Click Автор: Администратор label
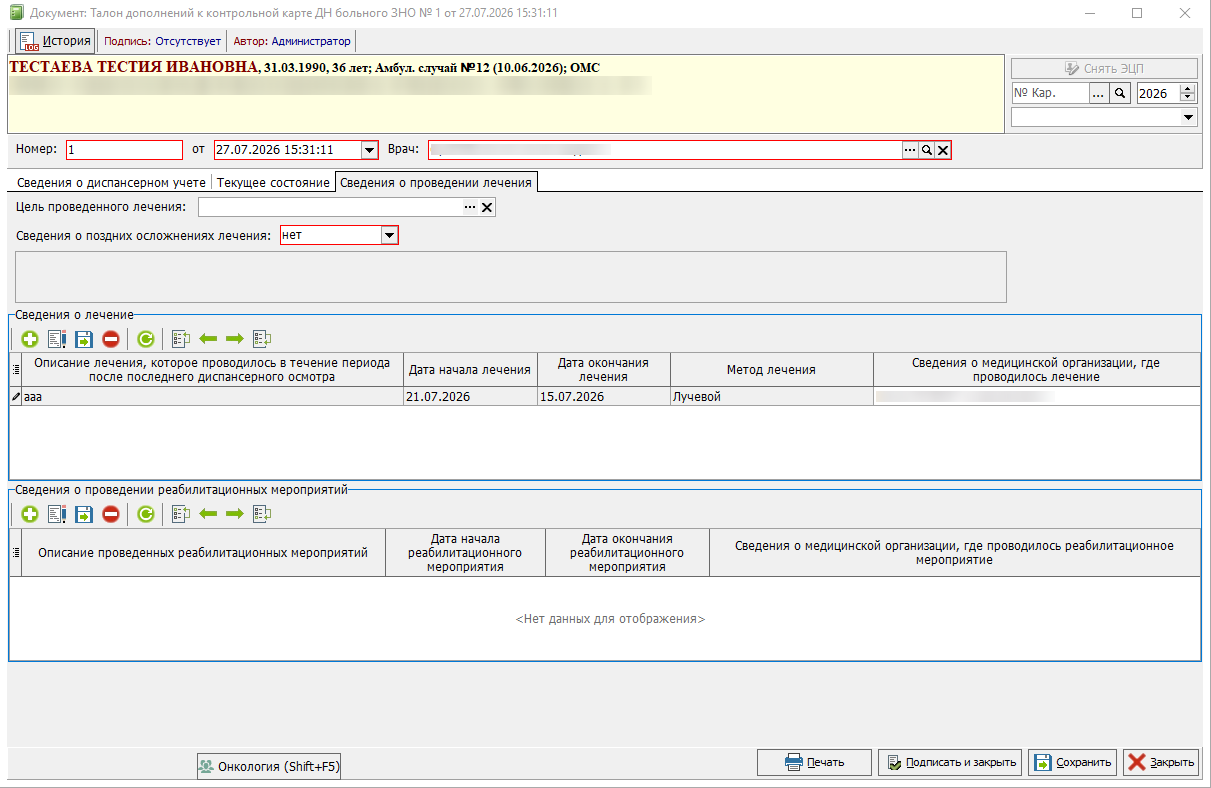1211x788 pixels. coord(292,41)
